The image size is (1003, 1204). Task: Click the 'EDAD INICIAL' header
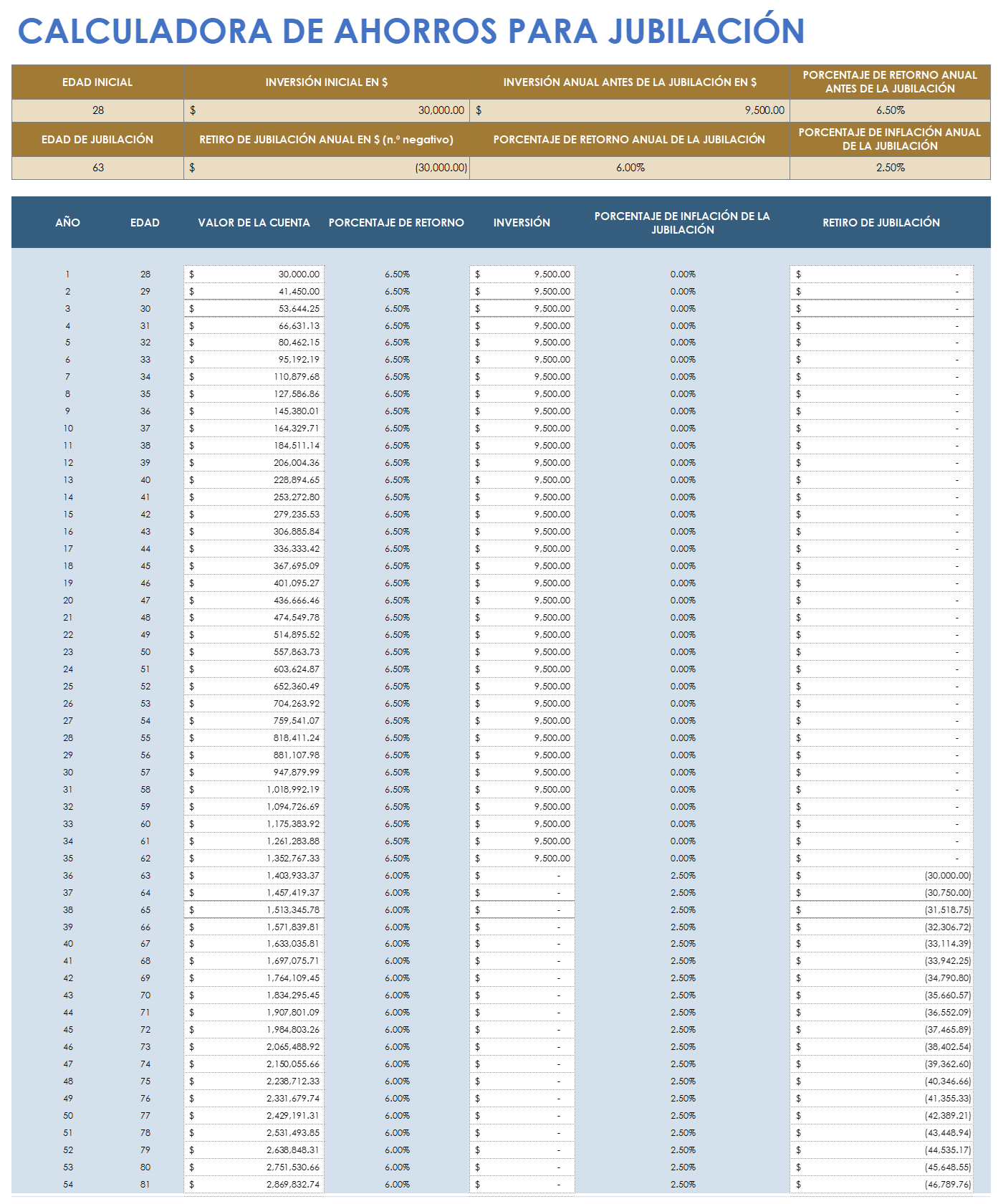click(97, 82)
